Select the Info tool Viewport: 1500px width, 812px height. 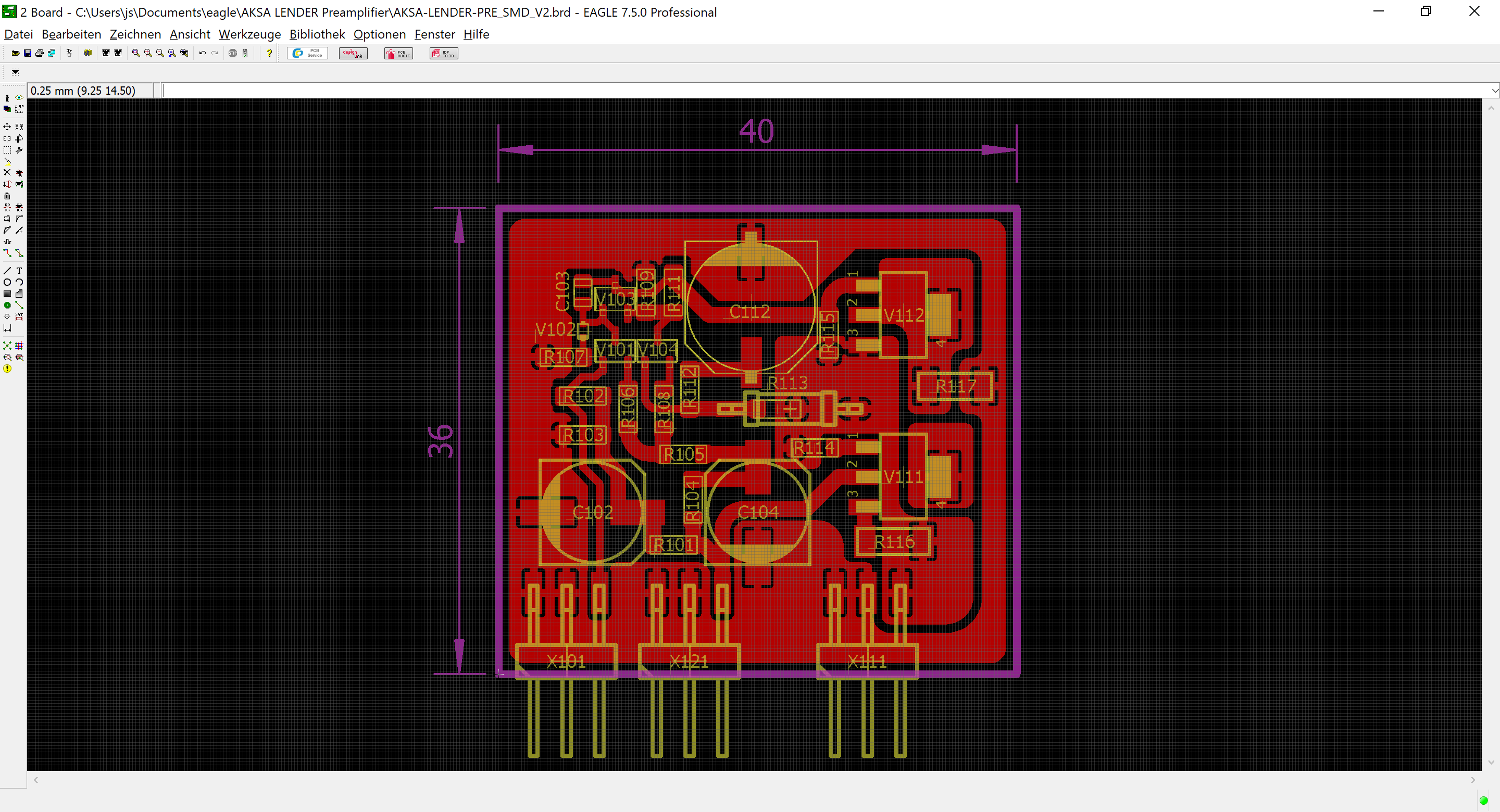click(7, 98)
